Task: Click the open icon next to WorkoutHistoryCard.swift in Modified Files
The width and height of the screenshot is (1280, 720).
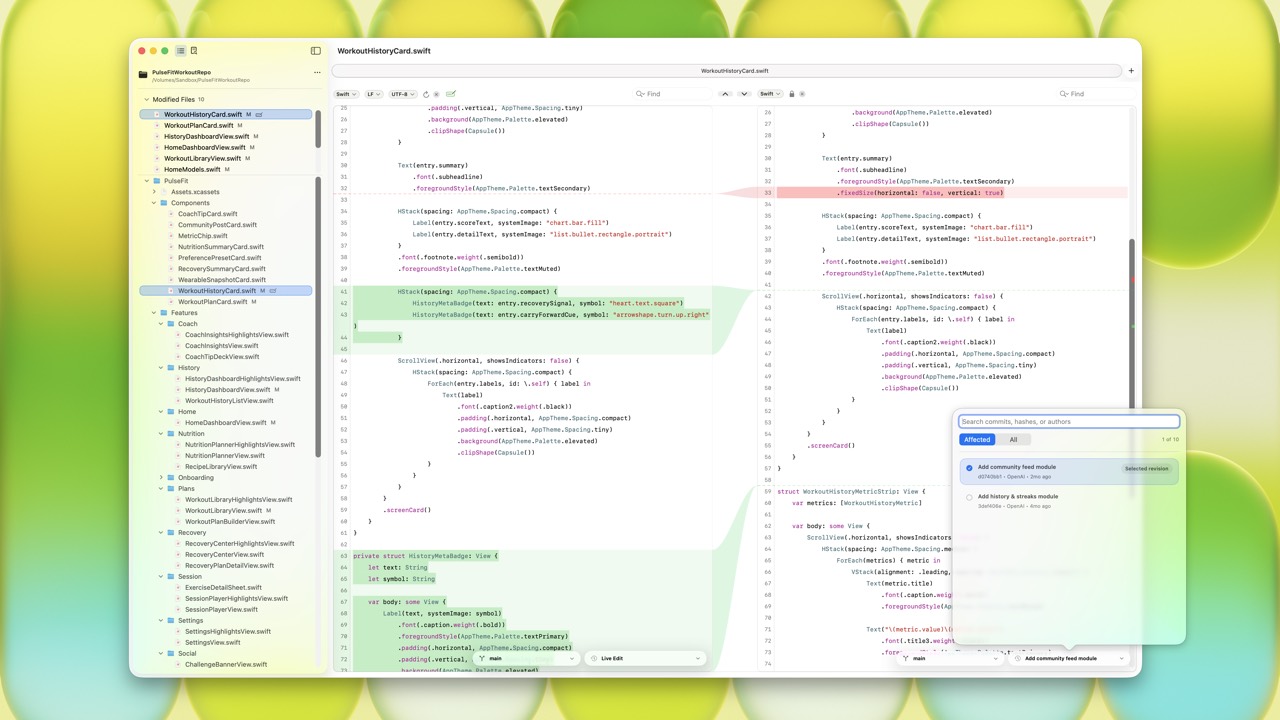Action: coord(259,114)
